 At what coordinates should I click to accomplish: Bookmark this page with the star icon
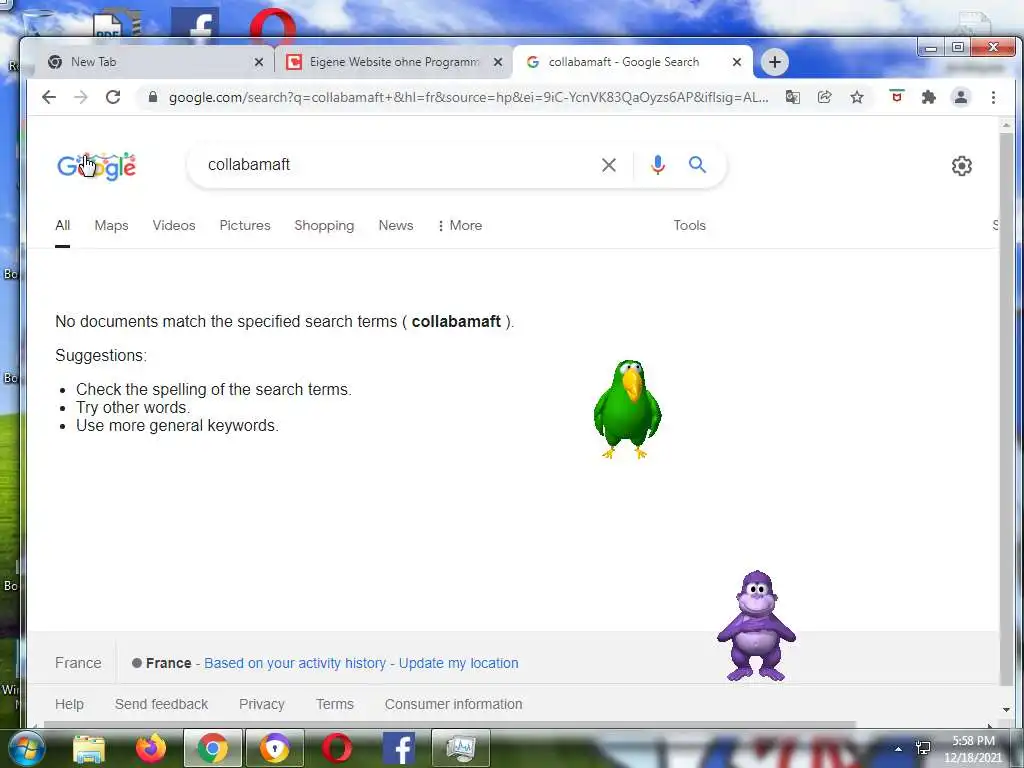857,97
